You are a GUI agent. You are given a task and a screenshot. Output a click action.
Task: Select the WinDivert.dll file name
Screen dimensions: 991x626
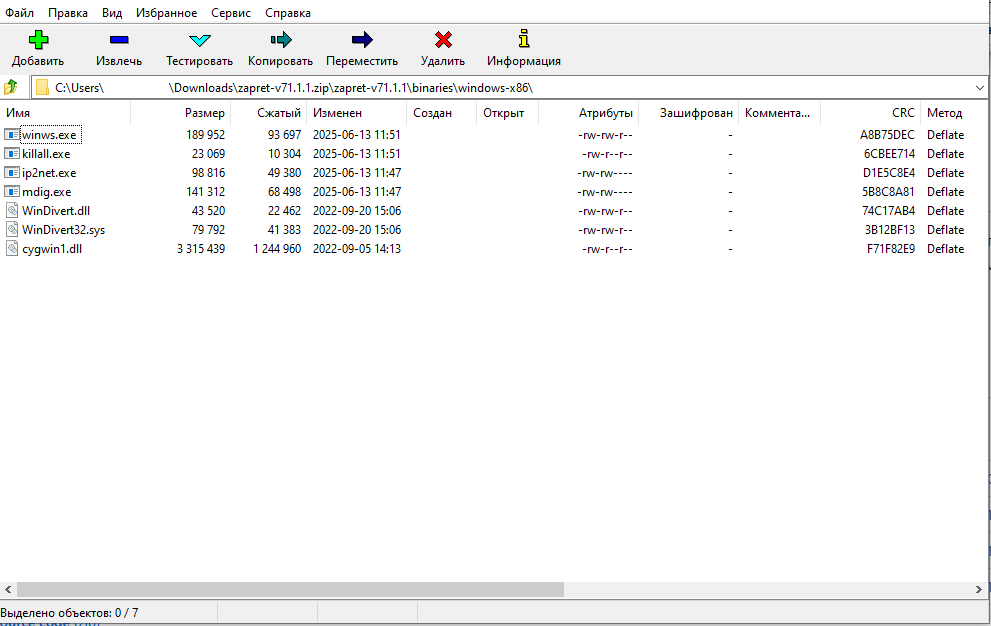[56, 211]
